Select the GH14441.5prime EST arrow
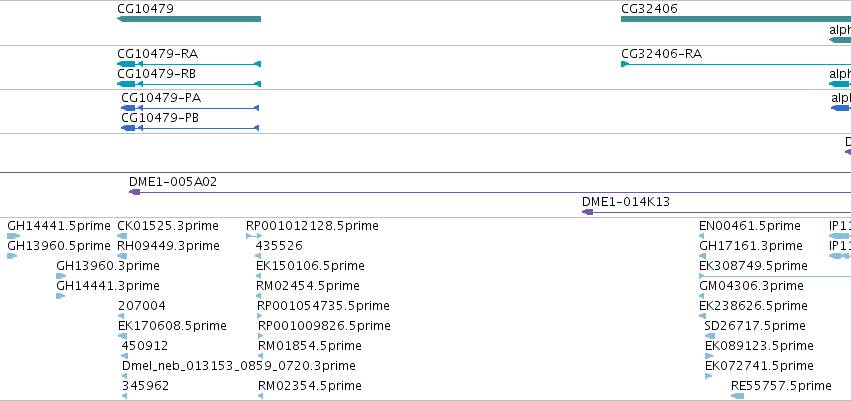This screenshot has height=401, width=851. (x=14, y=236)
